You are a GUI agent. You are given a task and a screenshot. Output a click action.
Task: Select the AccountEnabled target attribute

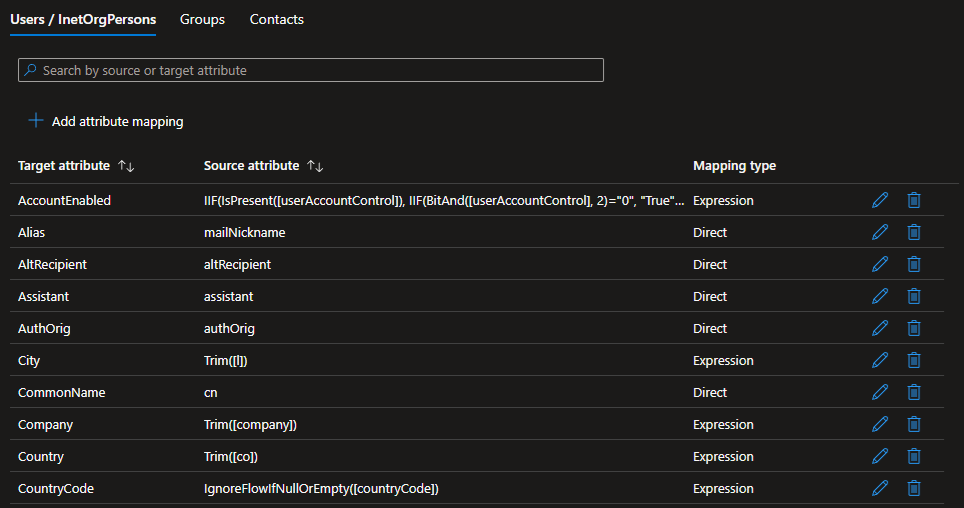pyautogui.click(x=65, y=200)
